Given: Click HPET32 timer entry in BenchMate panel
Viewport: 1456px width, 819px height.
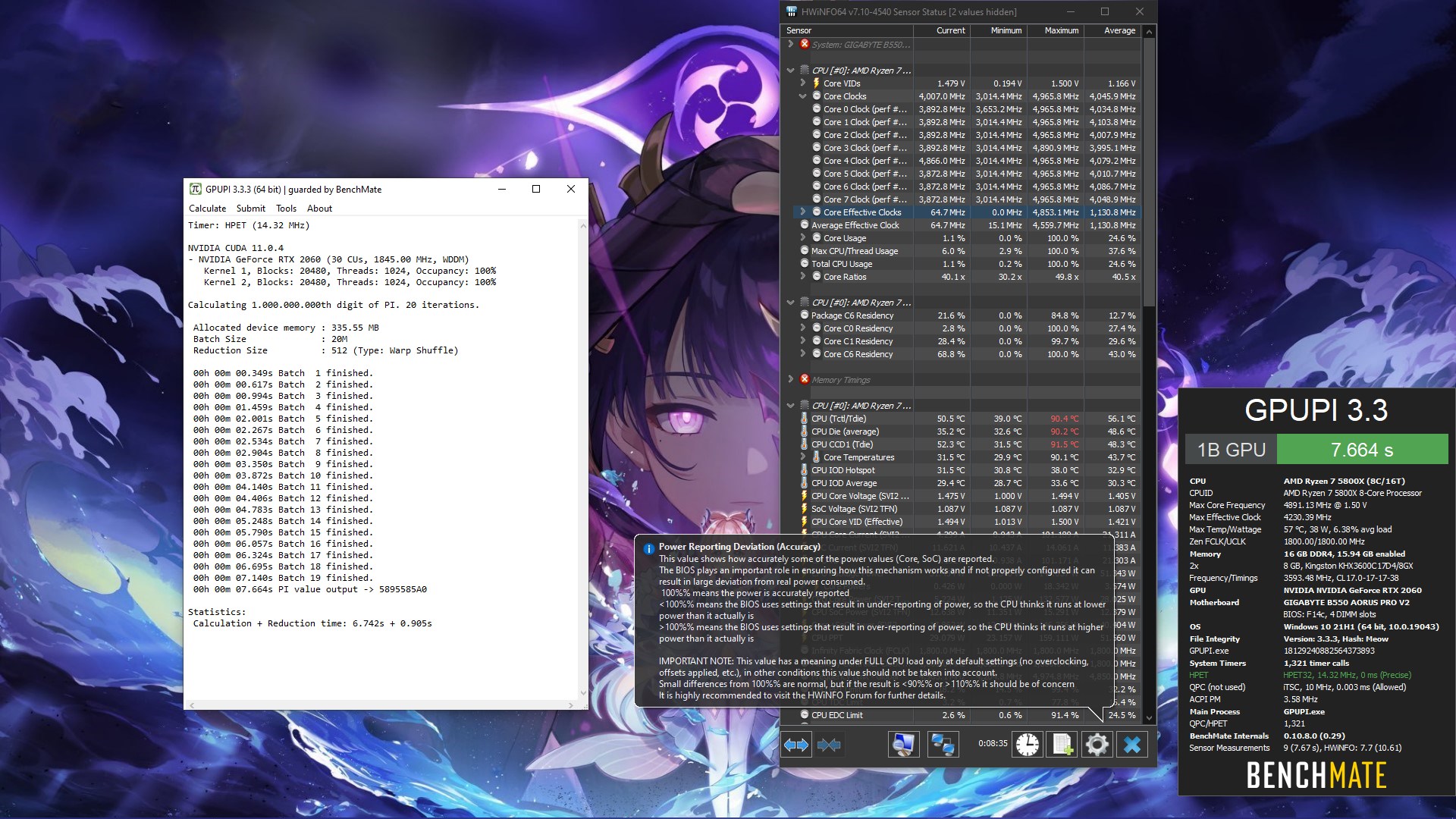Looking at the screenshot, I should pyautogui.click(x=1347, y=675).
